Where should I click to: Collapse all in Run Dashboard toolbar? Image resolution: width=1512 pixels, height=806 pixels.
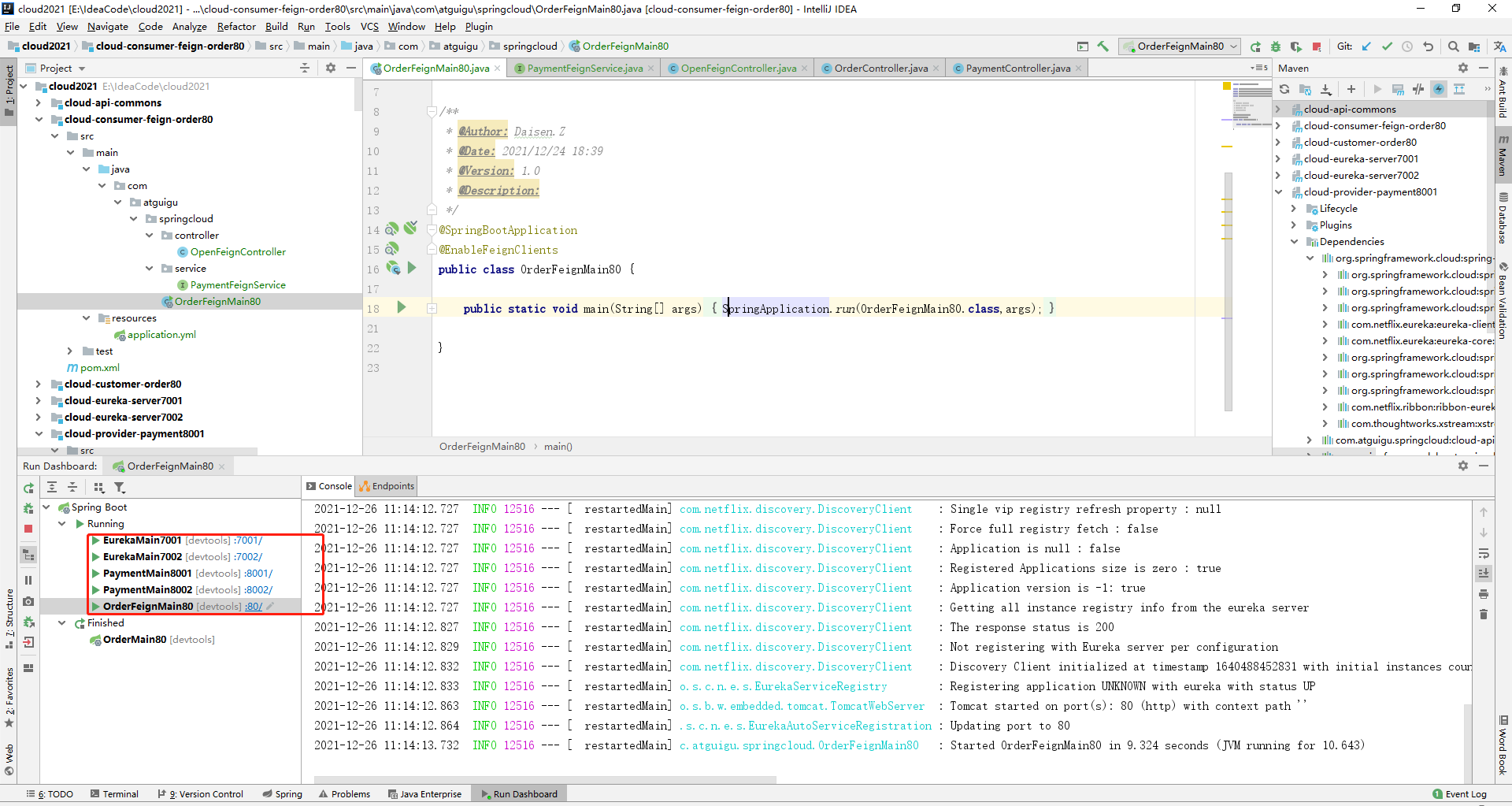tap(72, 488)
